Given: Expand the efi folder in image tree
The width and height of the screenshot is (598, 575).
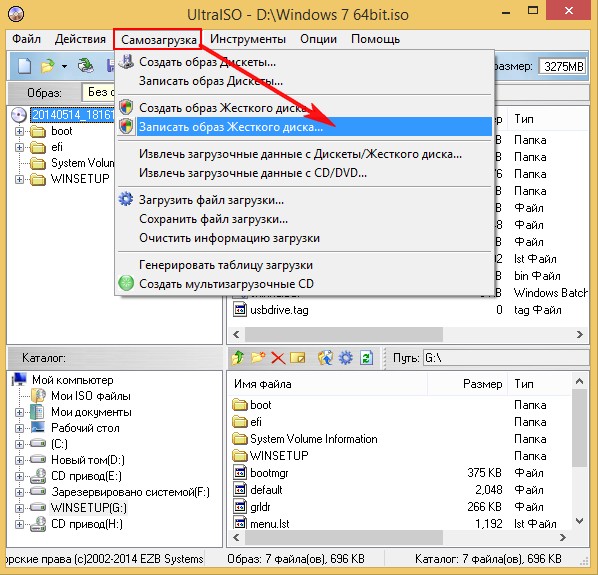Looking at the screenshot, I should click(19, 148).
